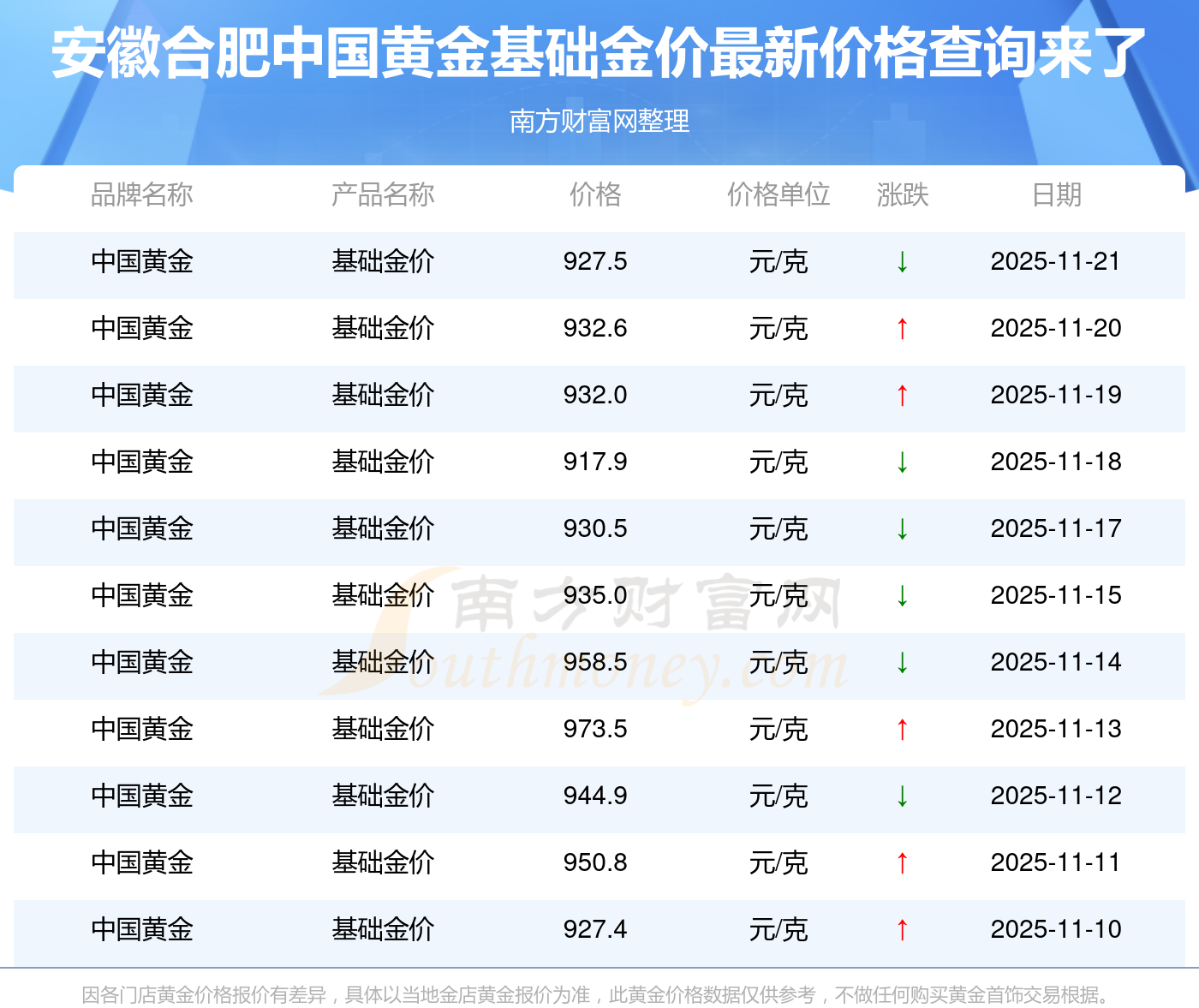This screenshot has width=1199, height=1008.
Task: Click the 南方财富网整理 subtitle
Action: pos(599,122)
